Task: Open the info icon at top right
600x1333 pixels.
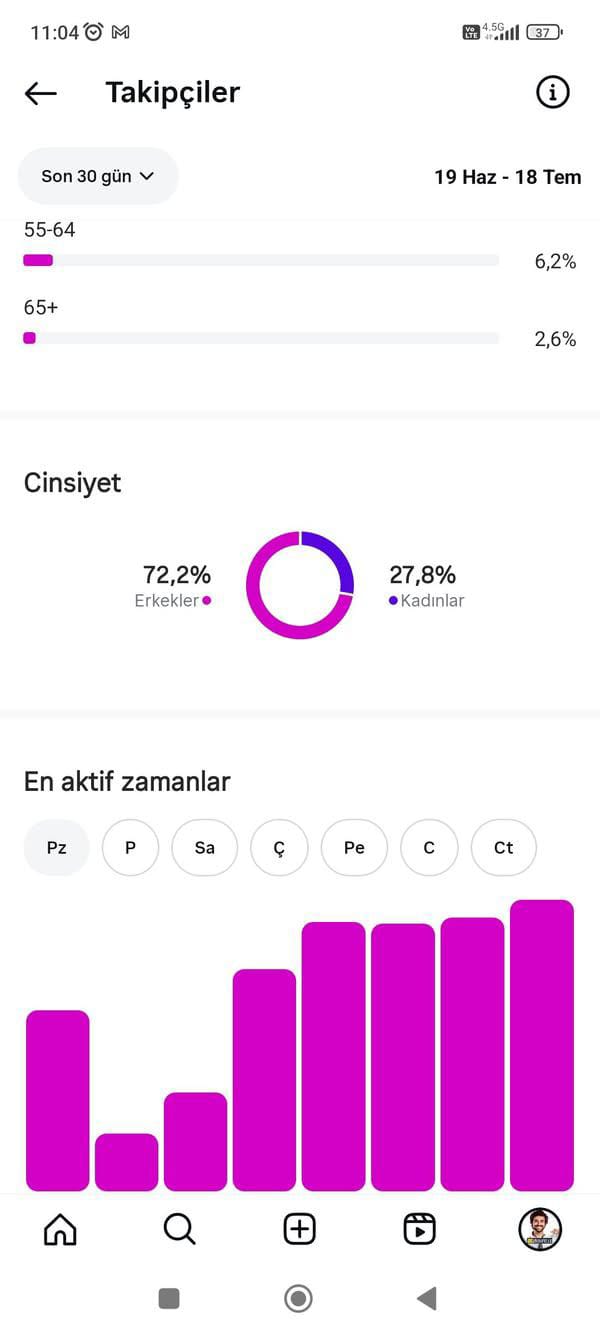Action: [552, 93]
